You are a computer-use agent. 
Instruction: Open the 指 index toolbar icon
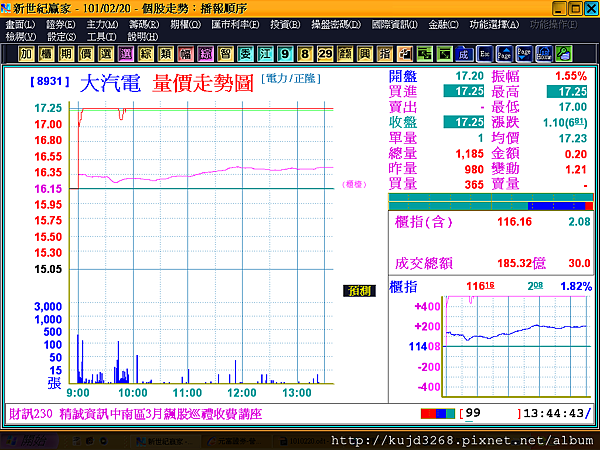(x=385, y=54)
